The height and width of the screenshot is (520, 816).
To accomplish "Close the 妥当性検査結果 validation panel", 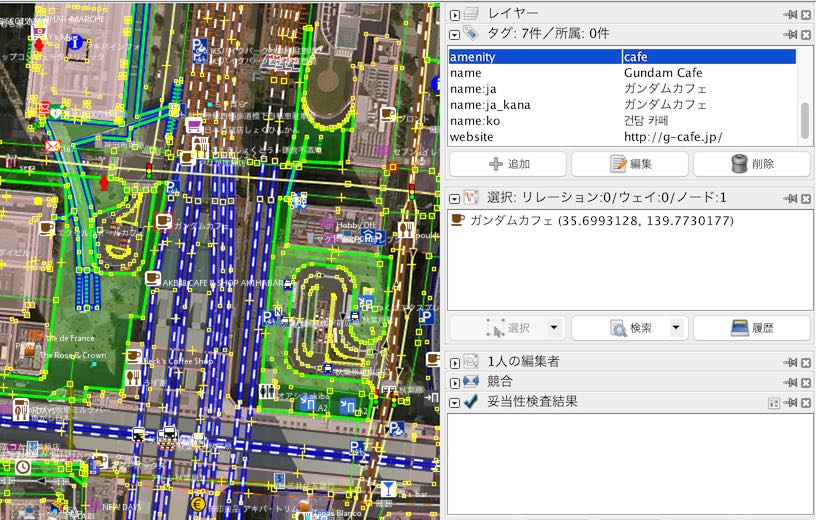I will pos(806,401).
